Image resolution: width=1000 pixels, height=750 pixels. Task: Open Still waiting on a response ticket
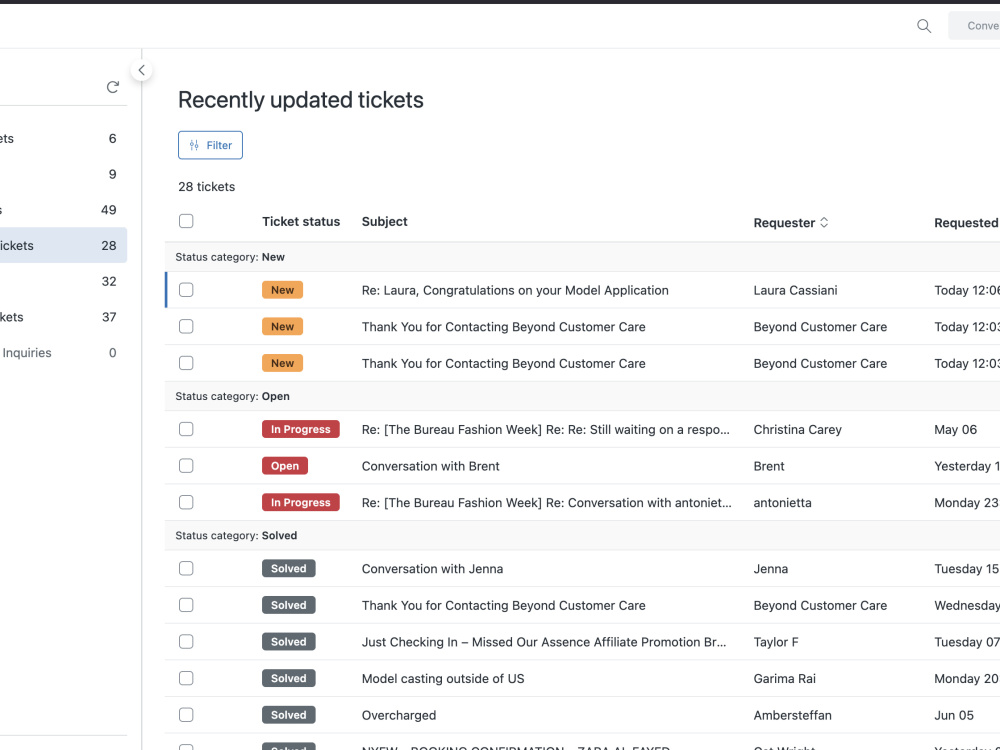(545, 429)
